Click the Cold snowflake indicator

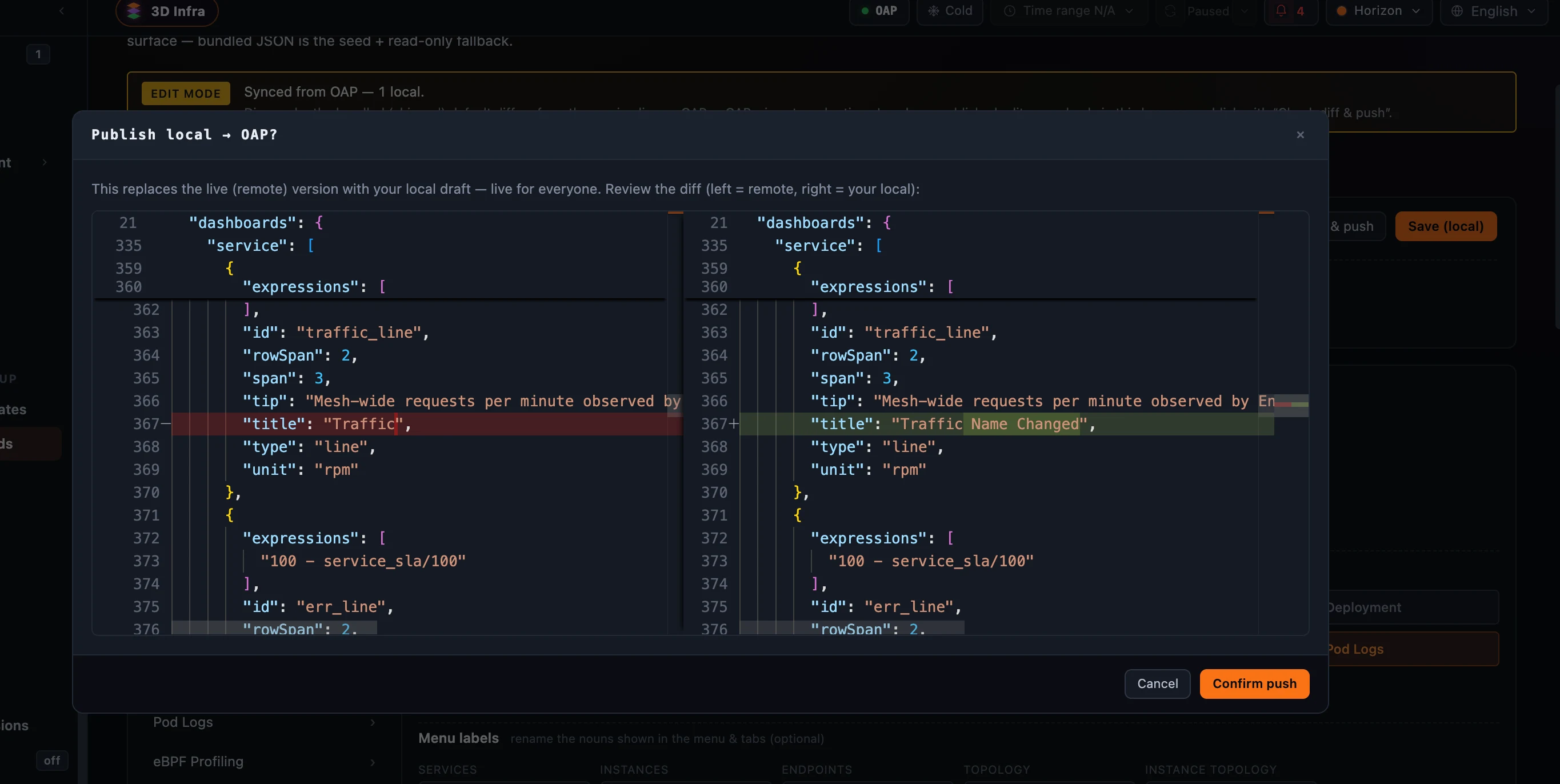click(x=950, y=11)
